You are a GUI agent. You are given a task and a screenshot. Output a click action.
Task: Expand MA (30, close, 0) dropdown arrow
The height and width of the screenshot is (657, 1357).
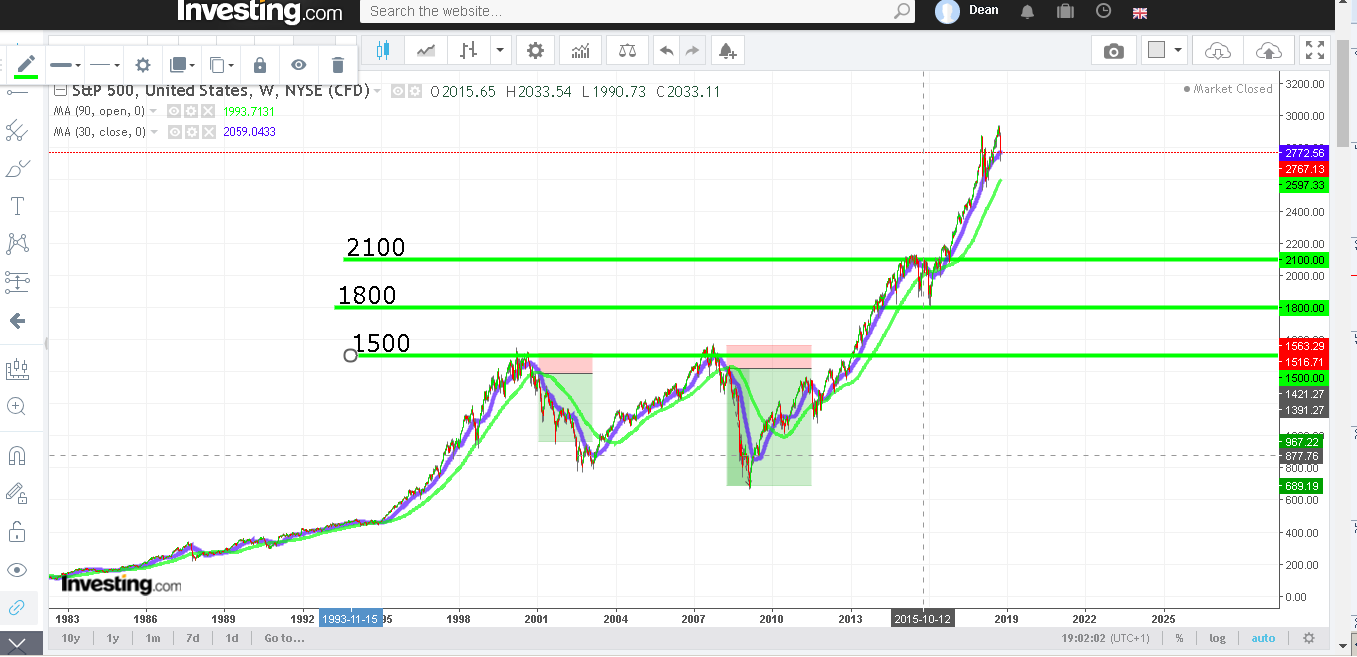point(154,131)
